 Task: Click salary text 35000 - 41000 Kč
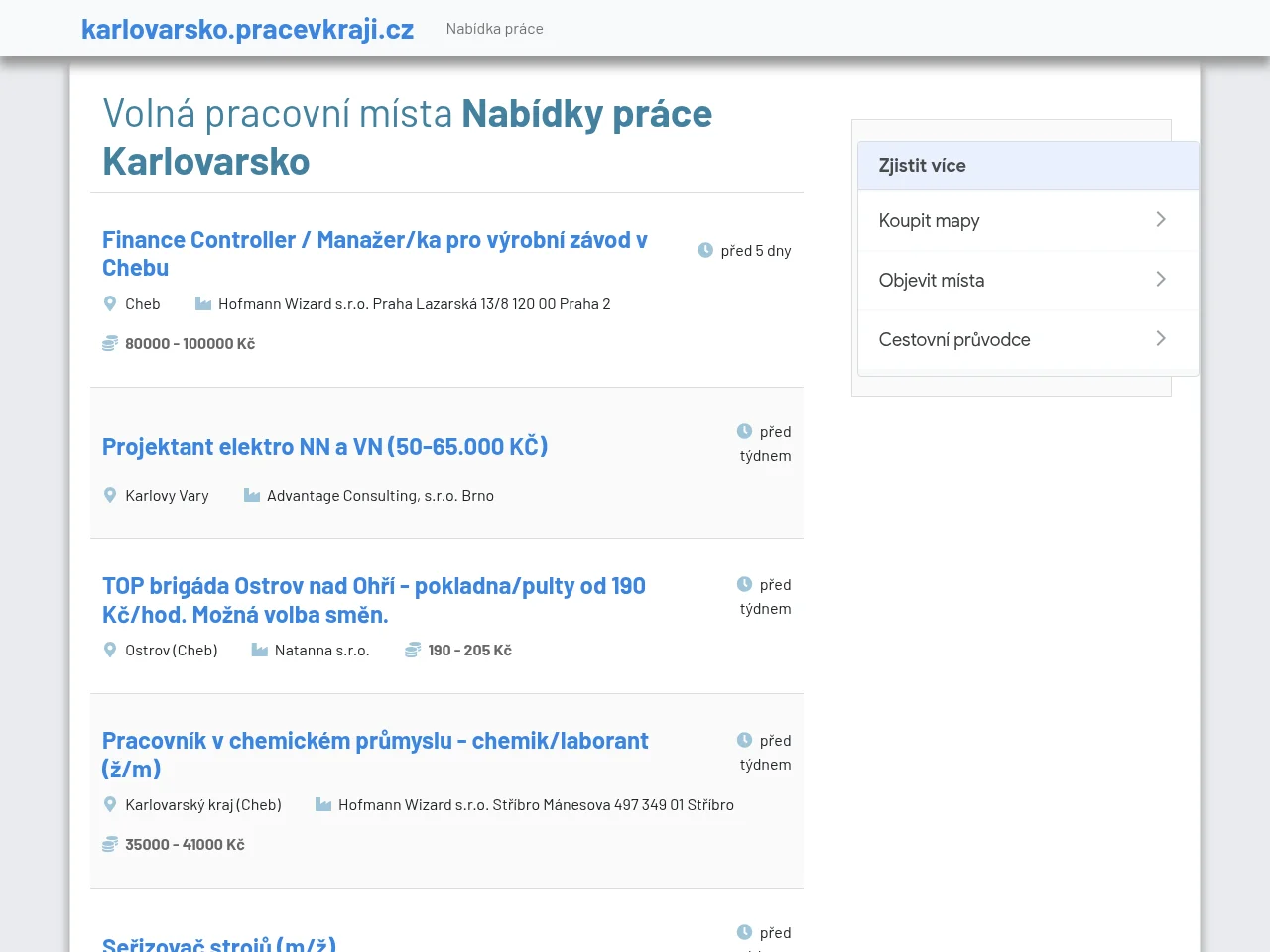pos(185,845)
